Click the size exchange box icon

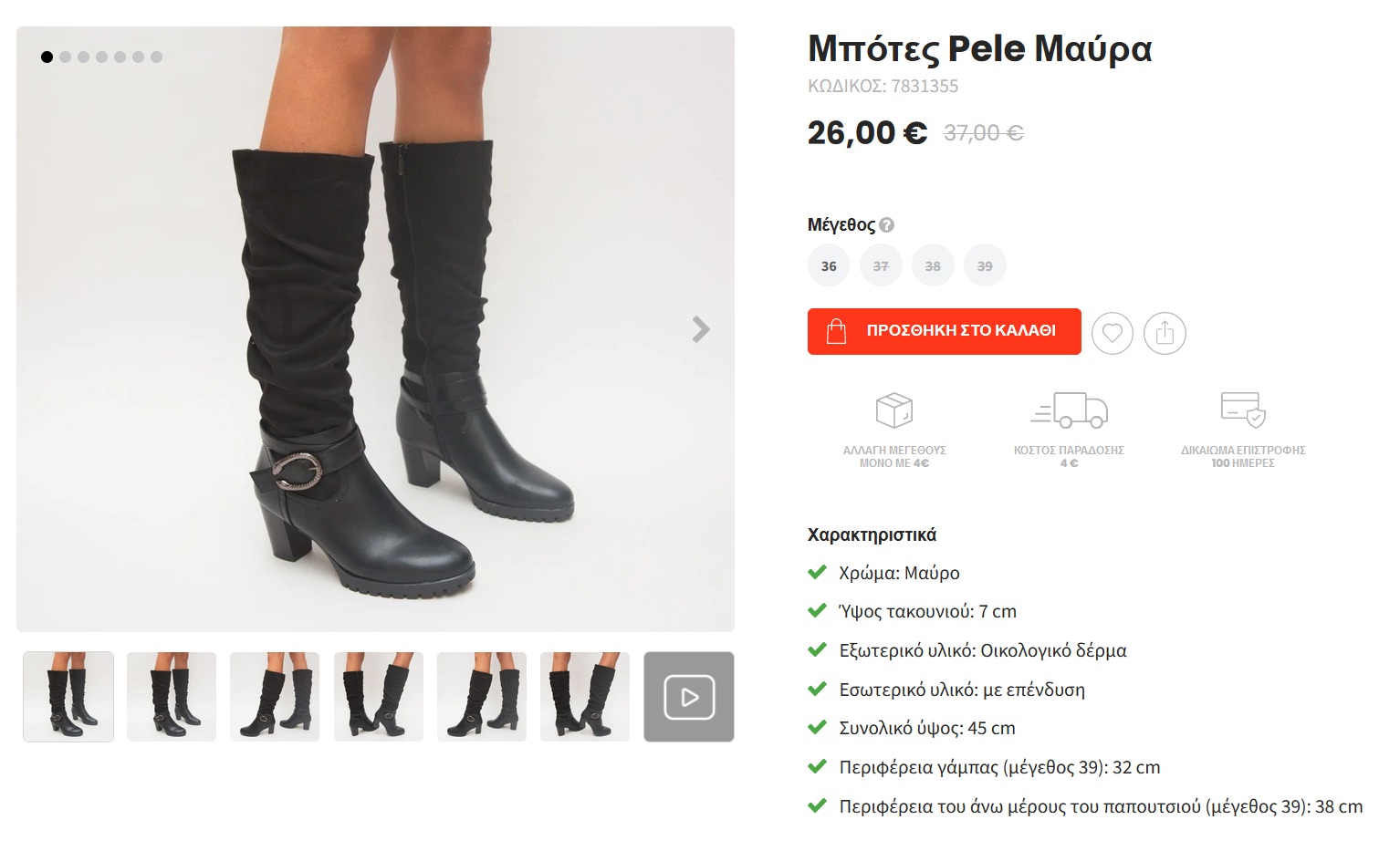click(x=894, y=410)
